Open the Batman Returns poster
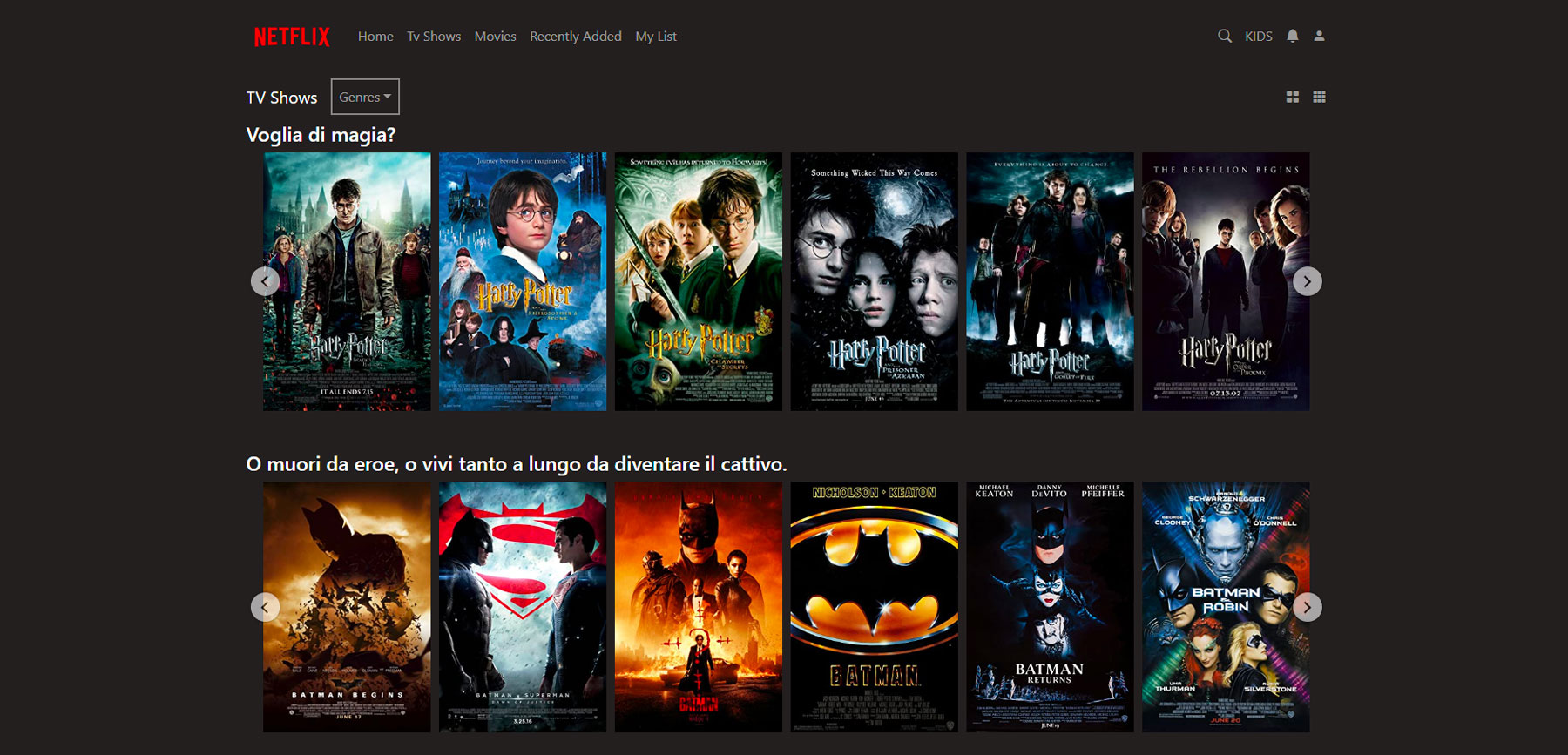Image resolution: width=1568 pixels, height=755 pixels. [x=1051, y=607]
